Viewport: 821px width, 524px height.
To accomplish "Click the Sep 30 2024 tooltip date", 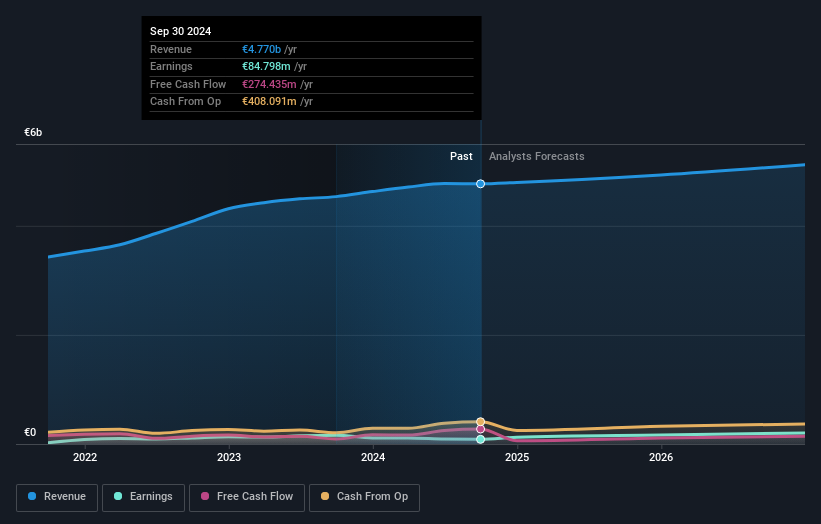I will [x=181, y=31].
